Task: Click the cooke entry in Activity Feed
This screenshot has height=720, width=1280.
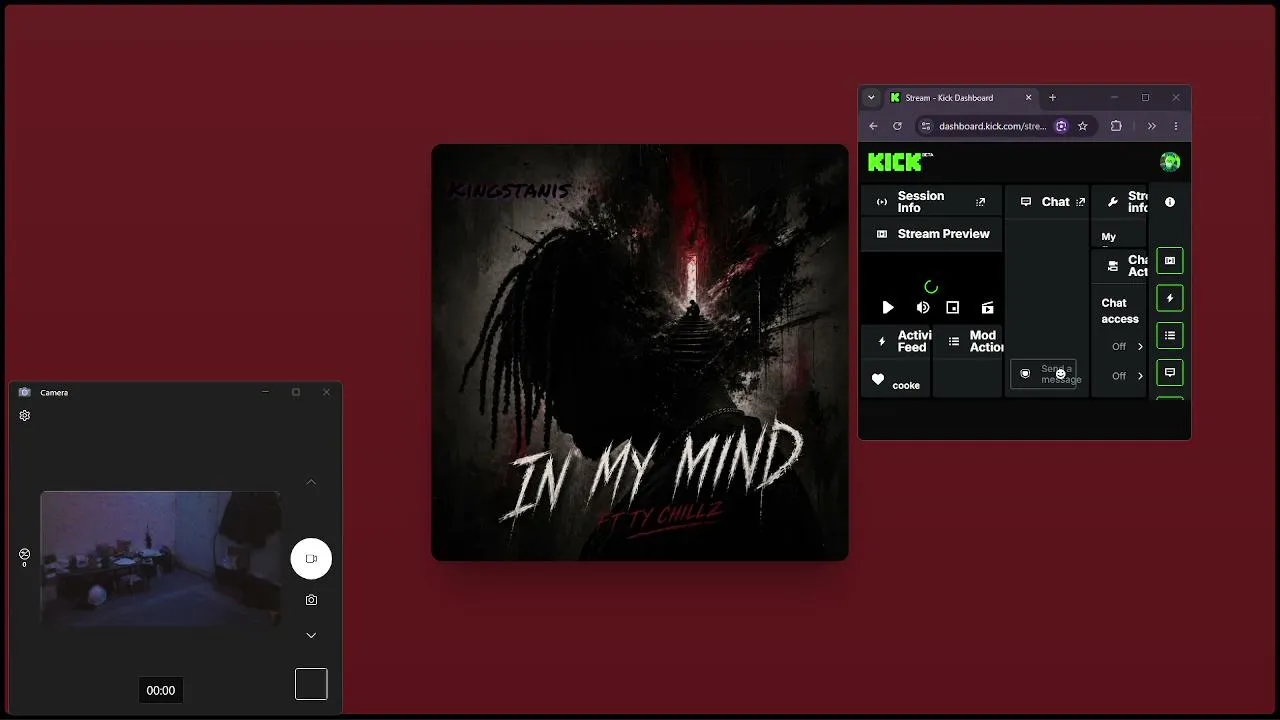Action: [906, 385]
